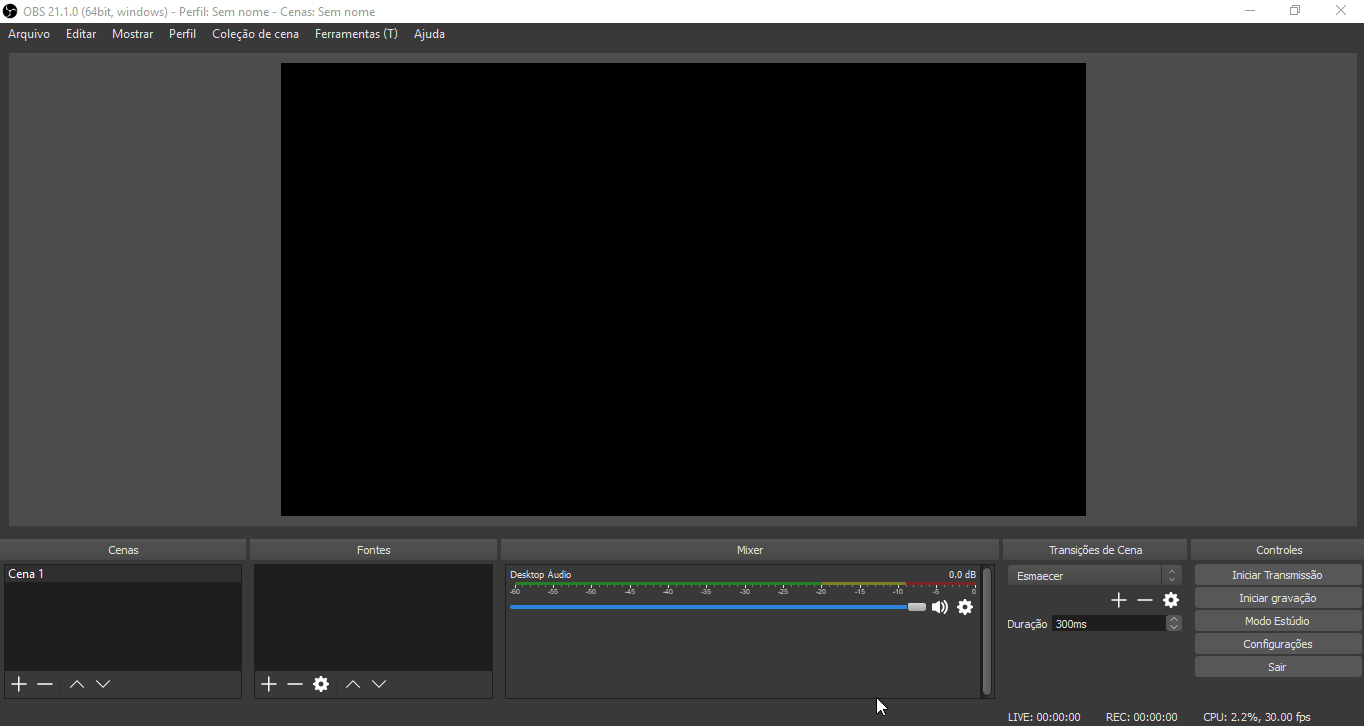Open Configurações from the Controles panel
Screen dimensions: 1364x726
1277,643
